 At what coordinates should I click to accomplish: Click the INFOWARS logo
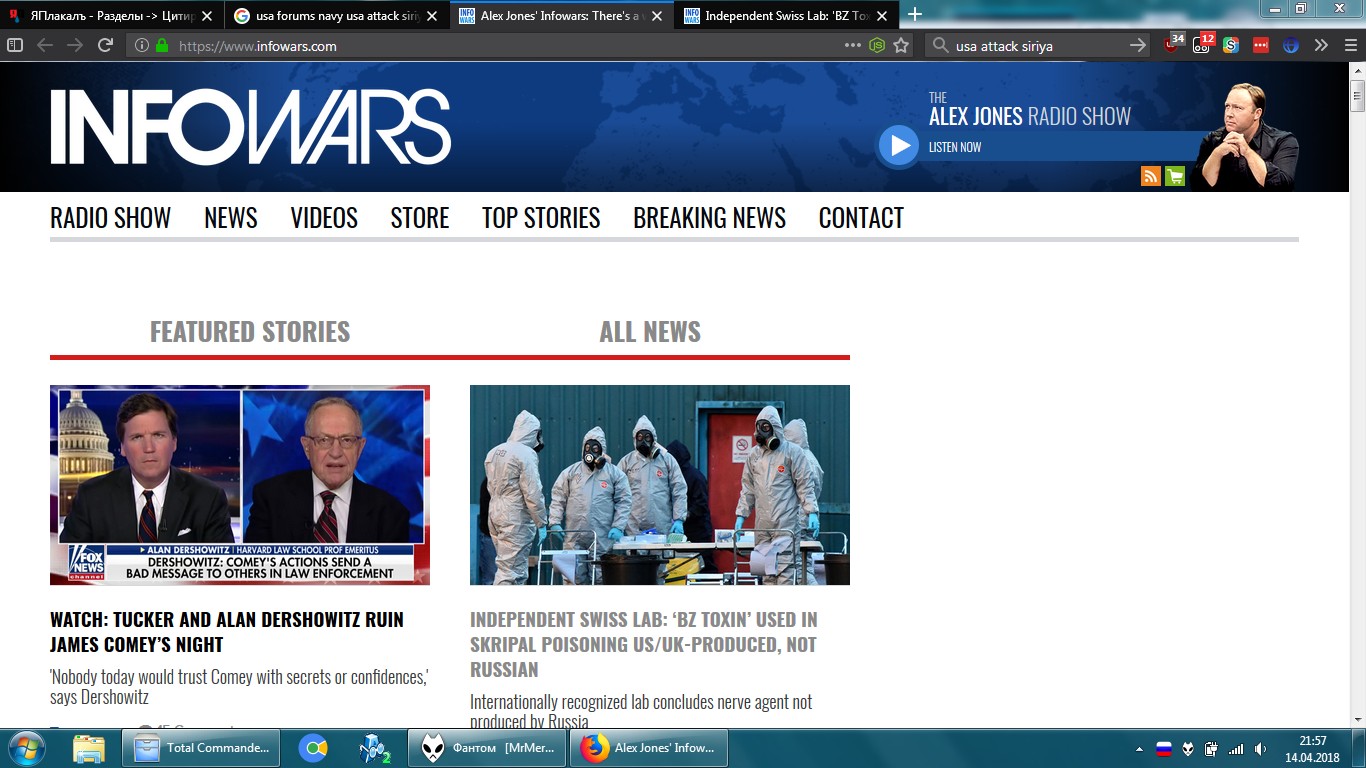pos(251,127)
